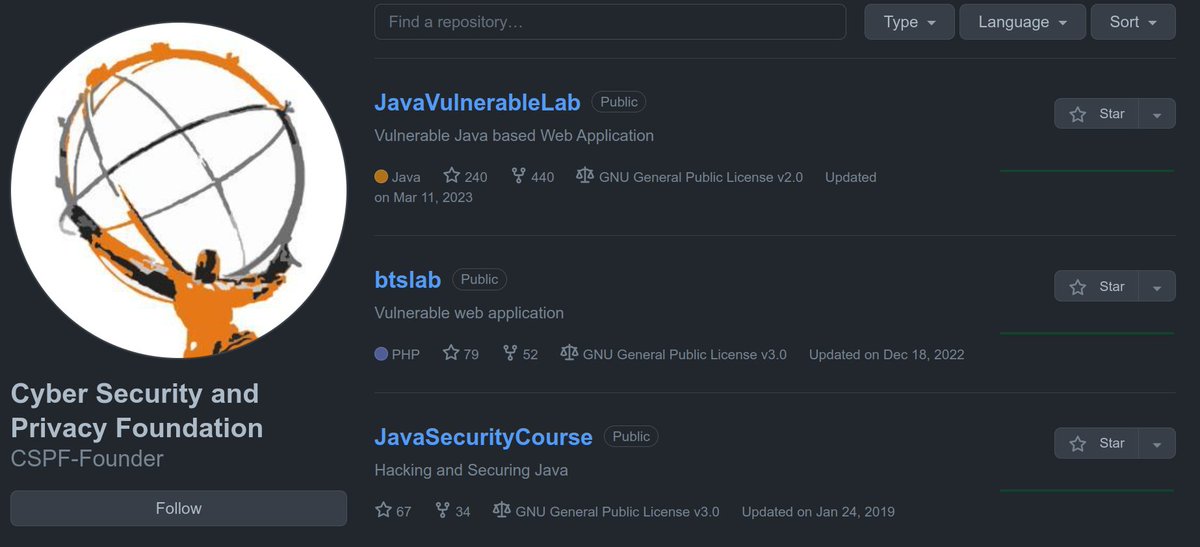
Task: Click the Cyber Security and Privacy Foundation name
Action: tap(137, 411)
